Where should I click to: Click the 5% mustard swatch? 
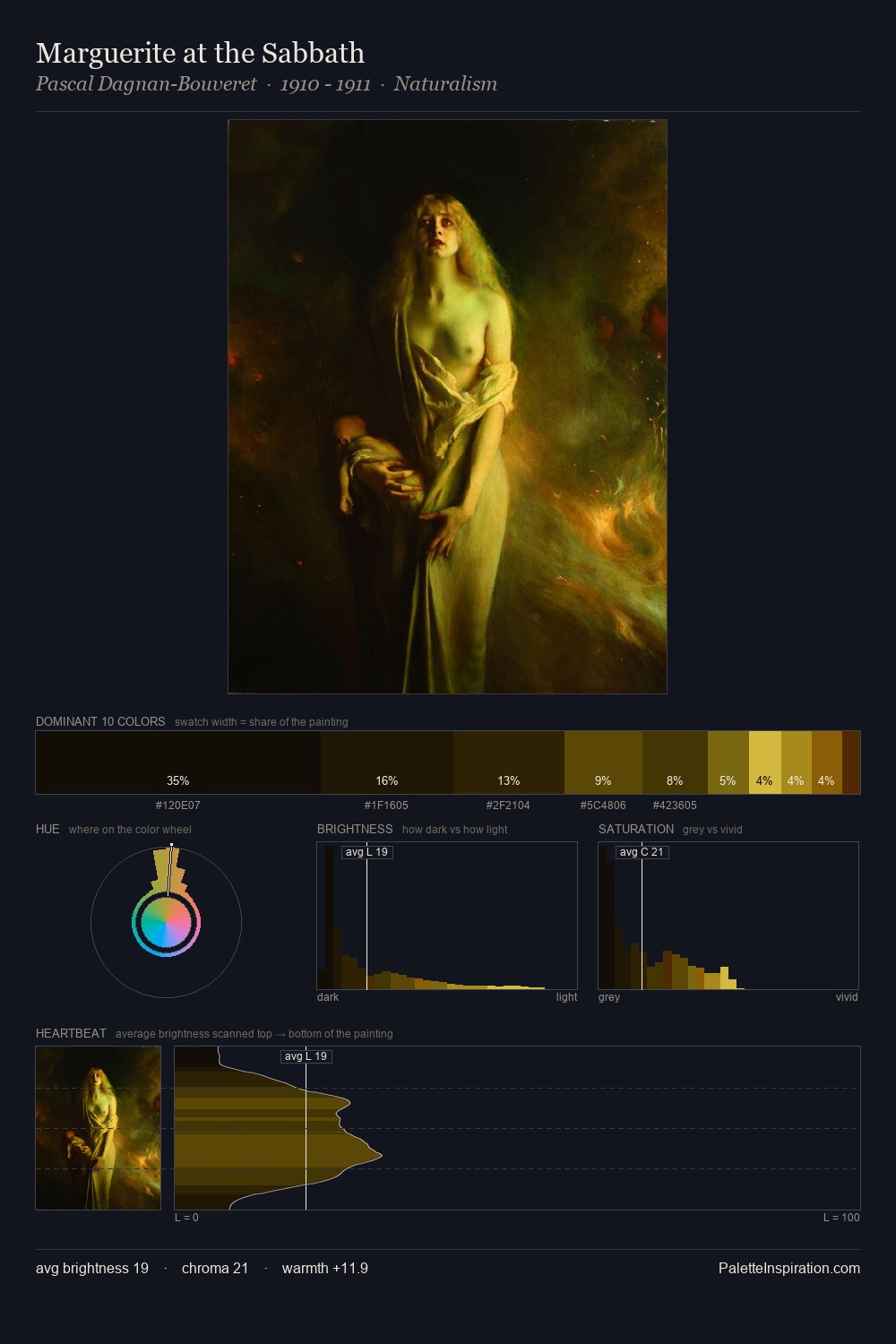click(728, 762)
